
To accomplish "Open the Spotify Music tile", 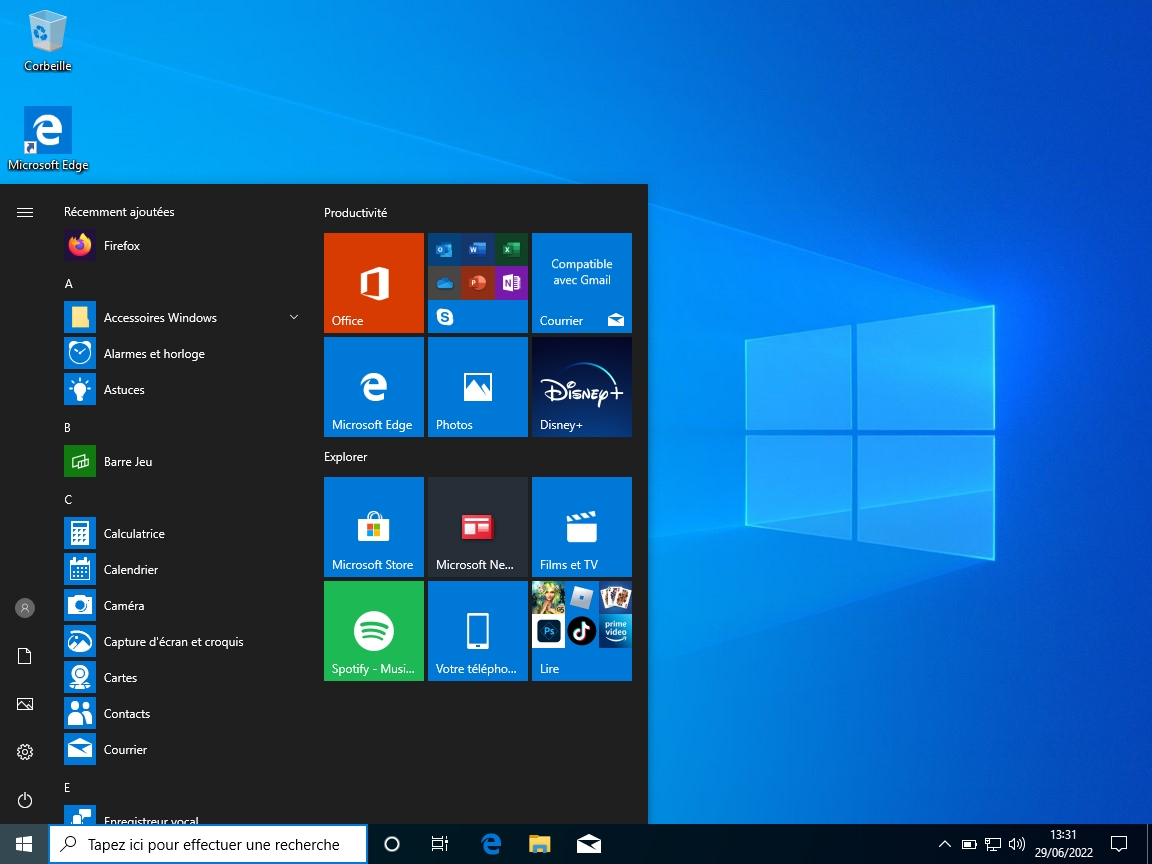I will coord(374,631).
